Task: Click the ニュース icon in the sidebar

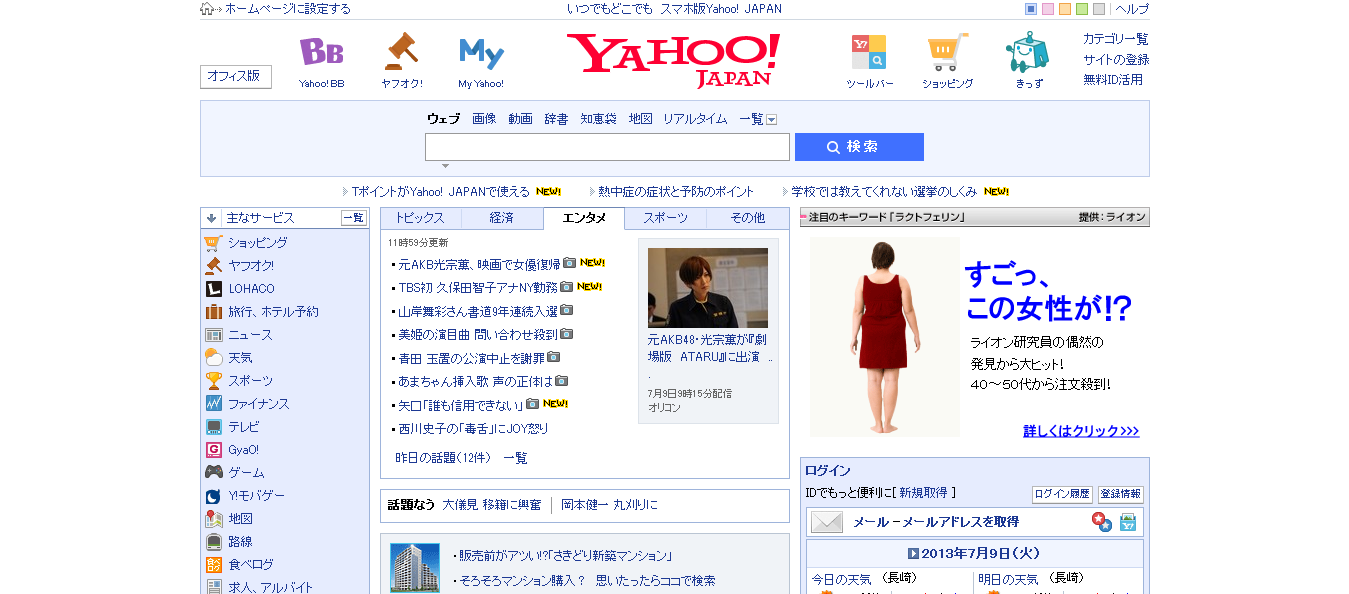Action: pyautogui.click(x=213, y=335)
